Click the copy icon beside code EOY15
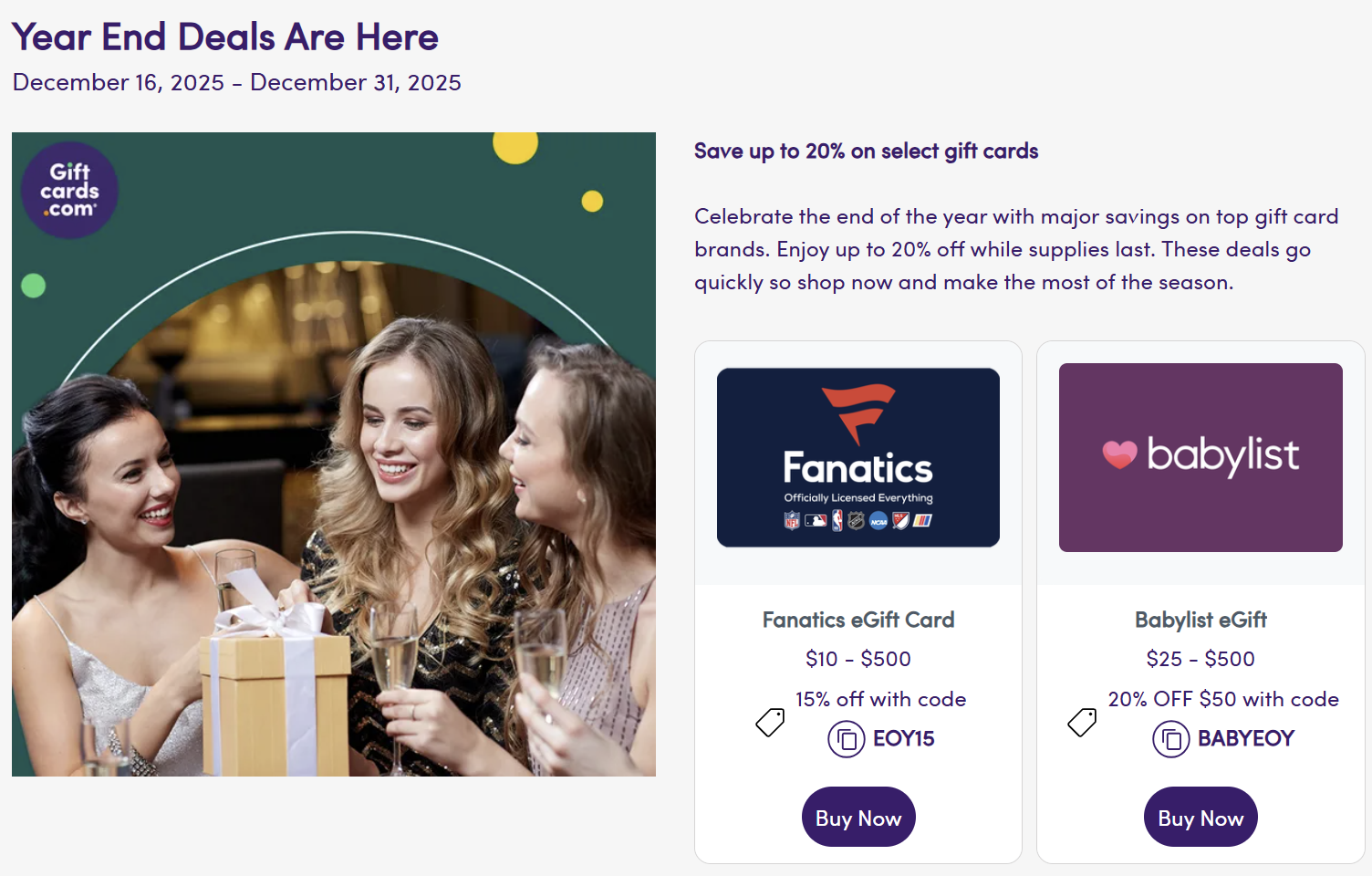Image resolution: width=1372 pixels, height=876 pixels. (846, 739)
